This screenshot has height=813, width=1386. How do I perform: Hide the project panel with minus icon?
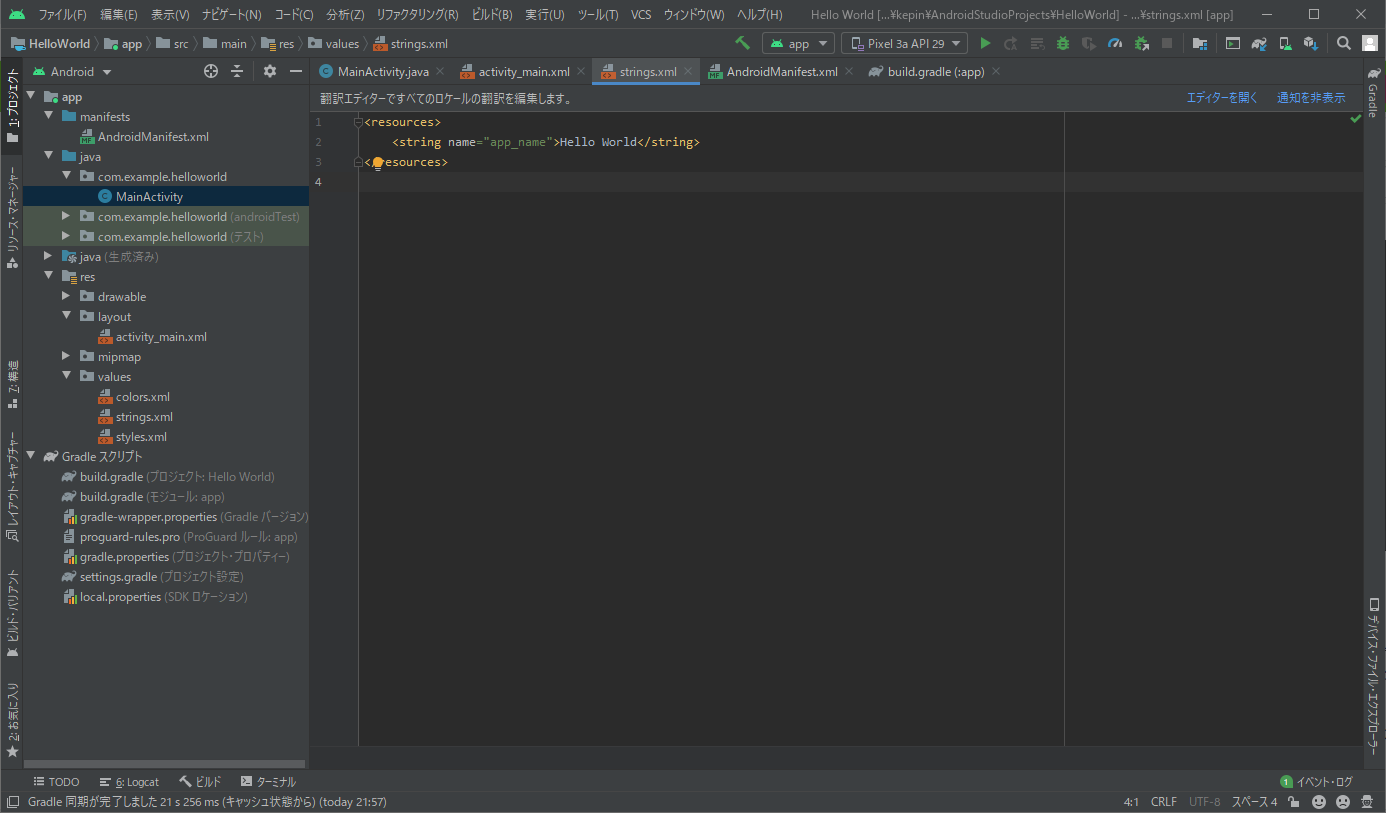(x=296, y=71)
